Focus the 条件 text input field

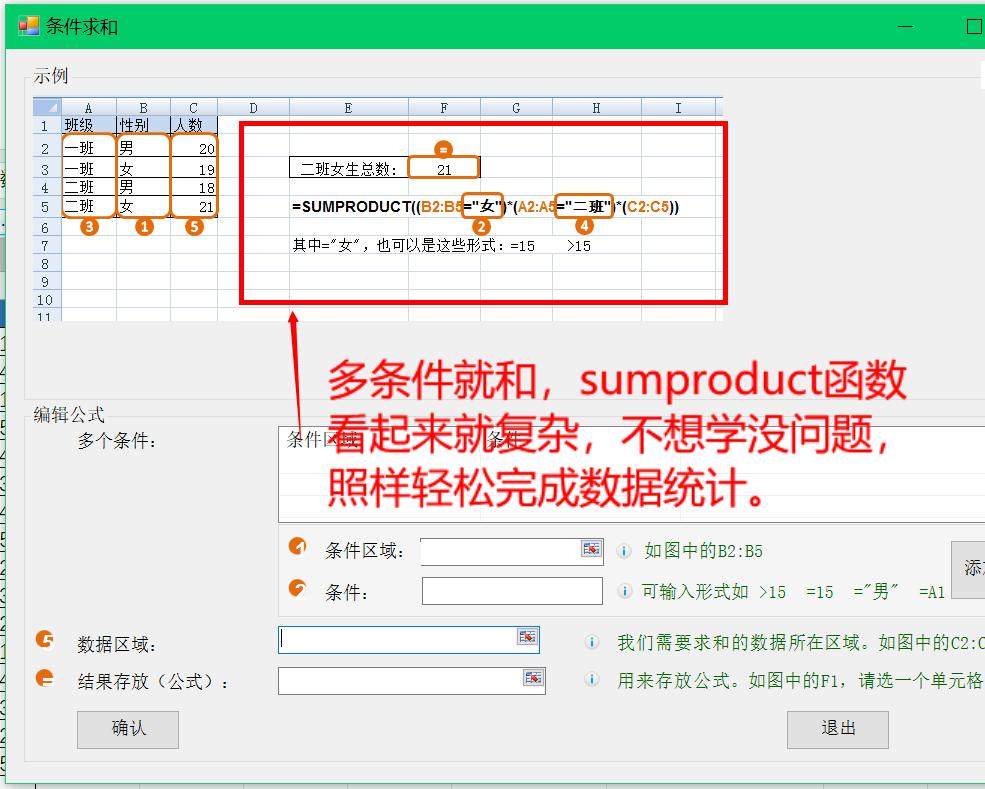[x=512, y=591]
